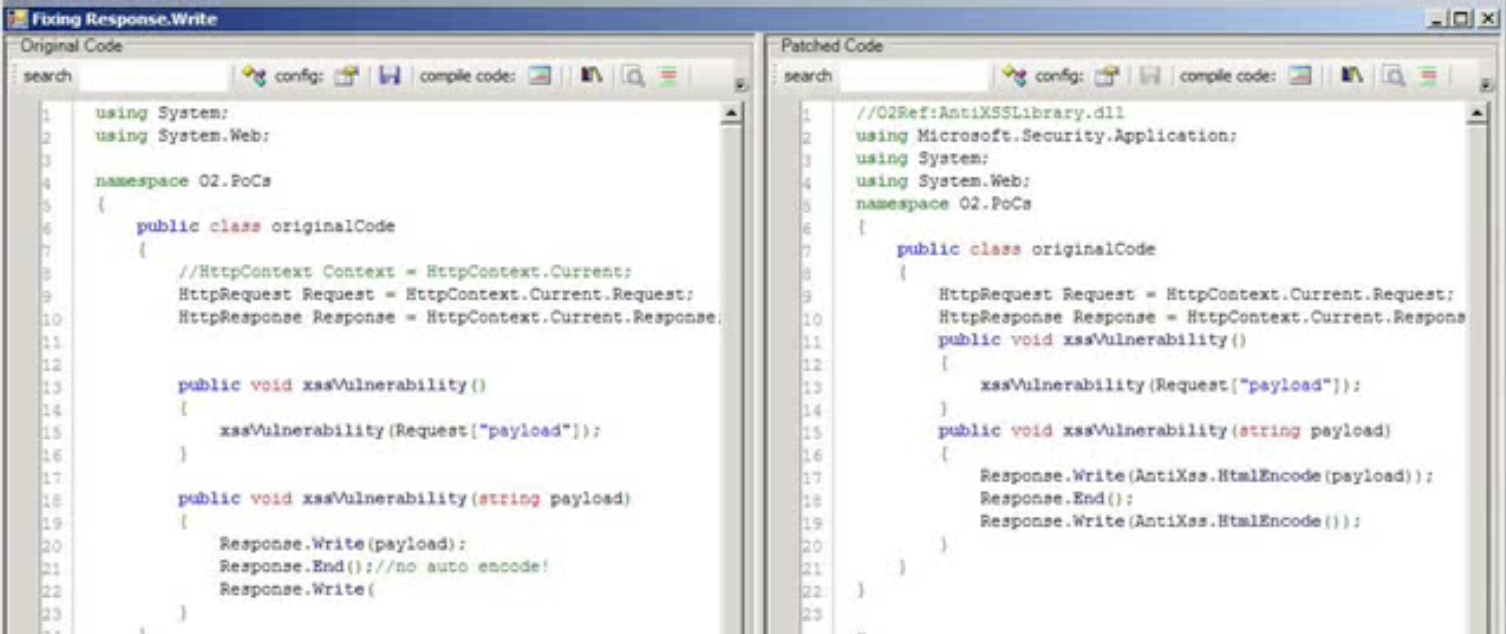This screenshot has width=1506, height=634.
Task: Click the colored lines icon in Original Code toolbar
Action: 668,76
